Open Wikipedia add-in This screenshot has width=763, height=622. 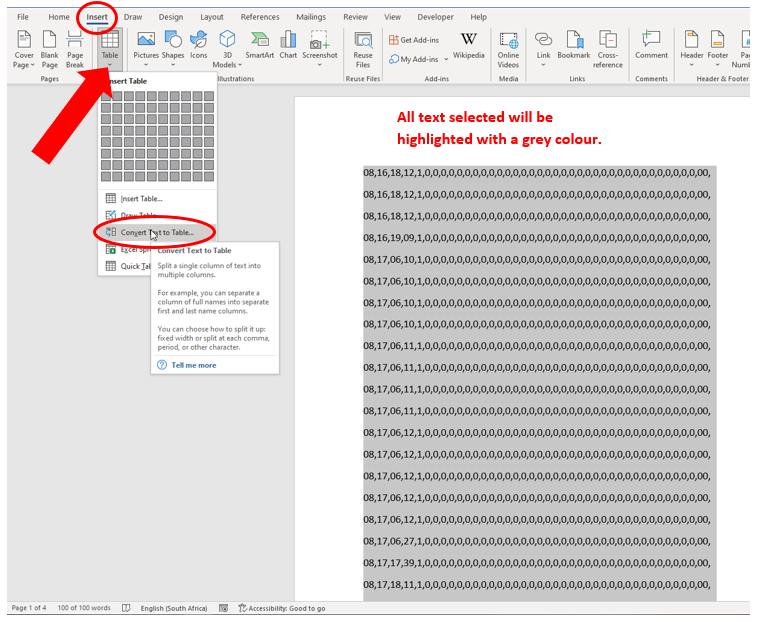tap(468, 45)
